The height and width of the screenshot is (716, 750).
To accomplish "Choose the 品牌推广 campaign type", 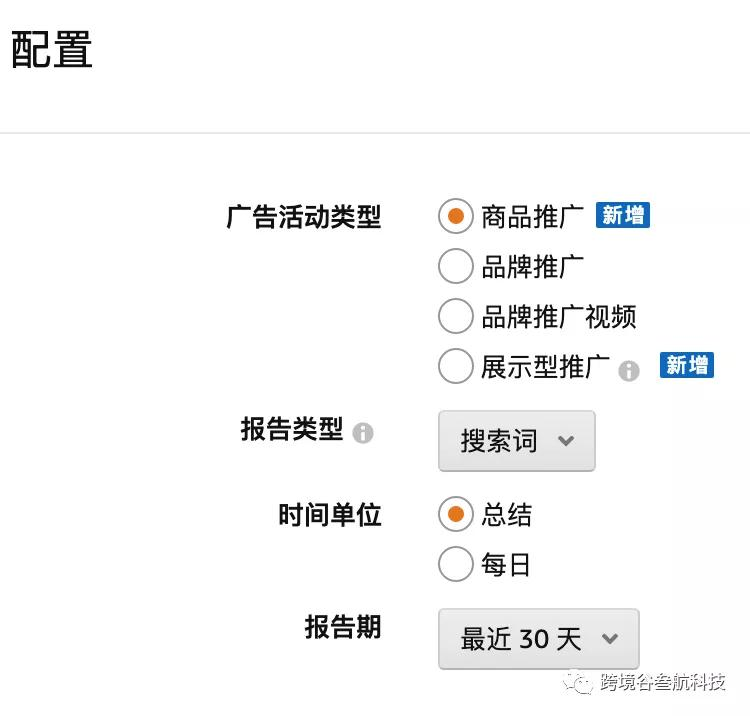I will [x=455, y=266].
